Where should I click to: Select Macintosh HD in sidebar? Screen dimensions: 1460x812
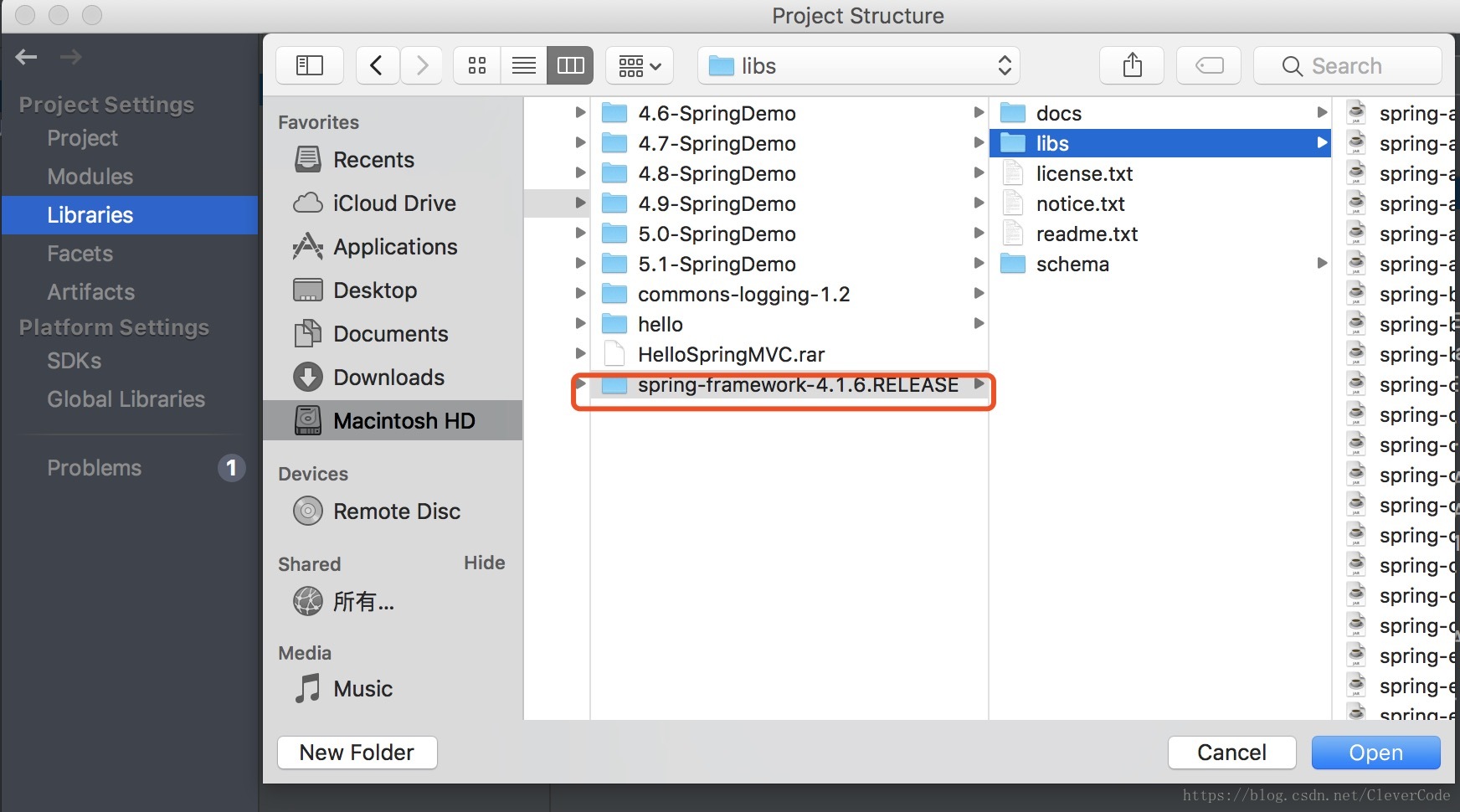click(393, 420)
